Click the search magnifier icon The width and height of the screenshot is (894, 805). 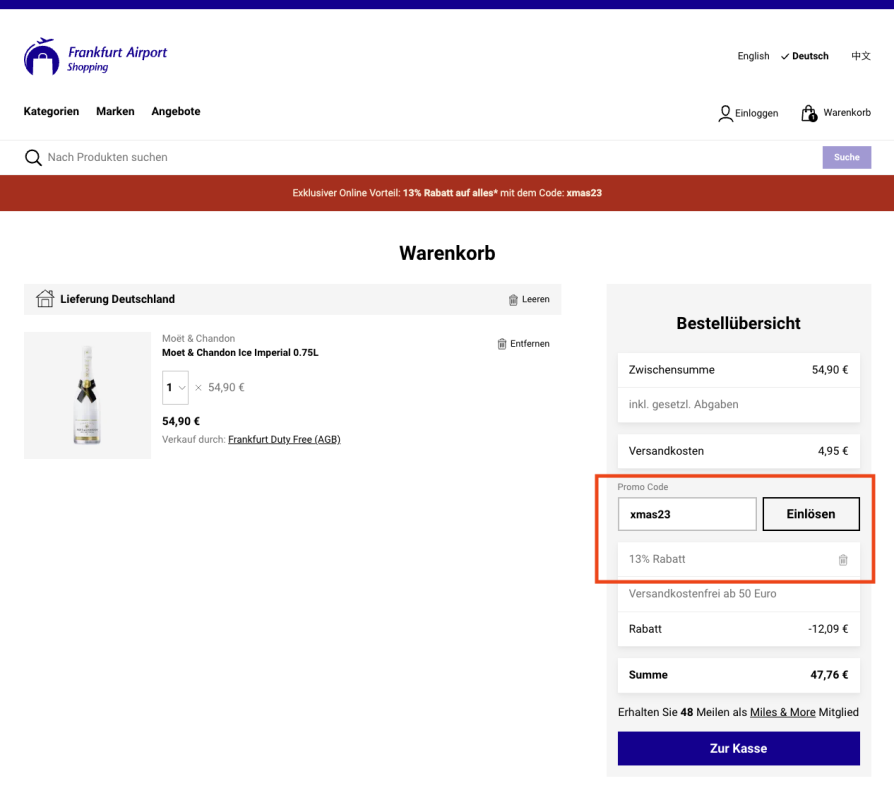(x=33, y=157)
